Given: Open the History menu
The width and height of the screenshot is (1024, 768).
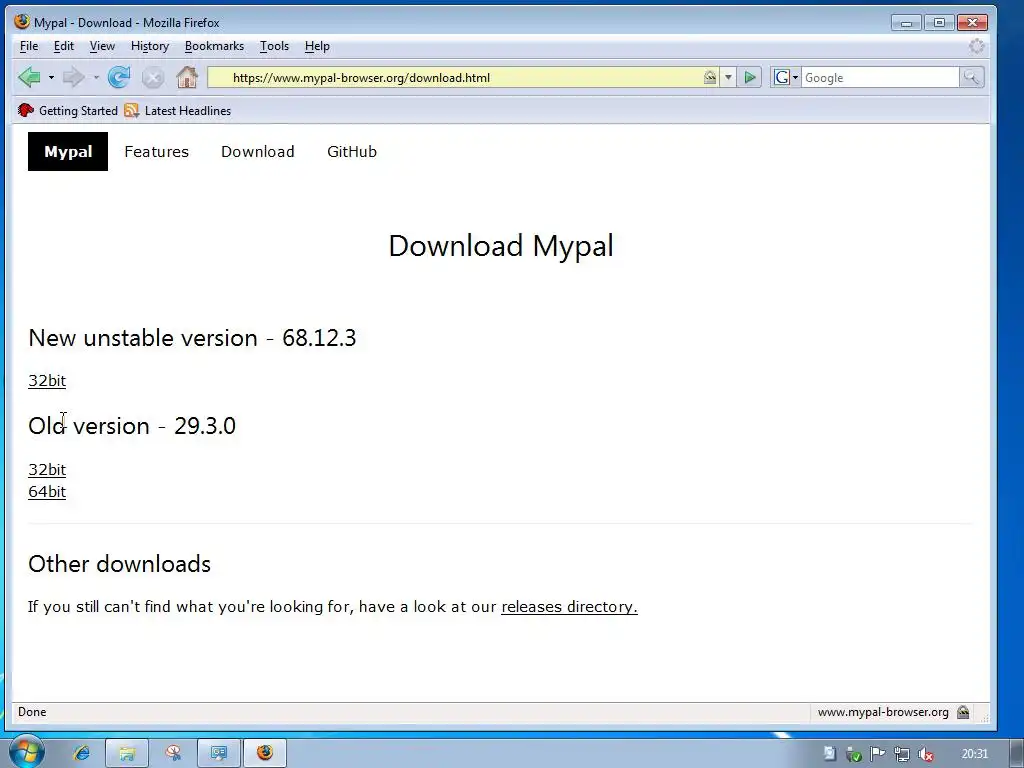Looking at the screenshot, I should 150,46.
